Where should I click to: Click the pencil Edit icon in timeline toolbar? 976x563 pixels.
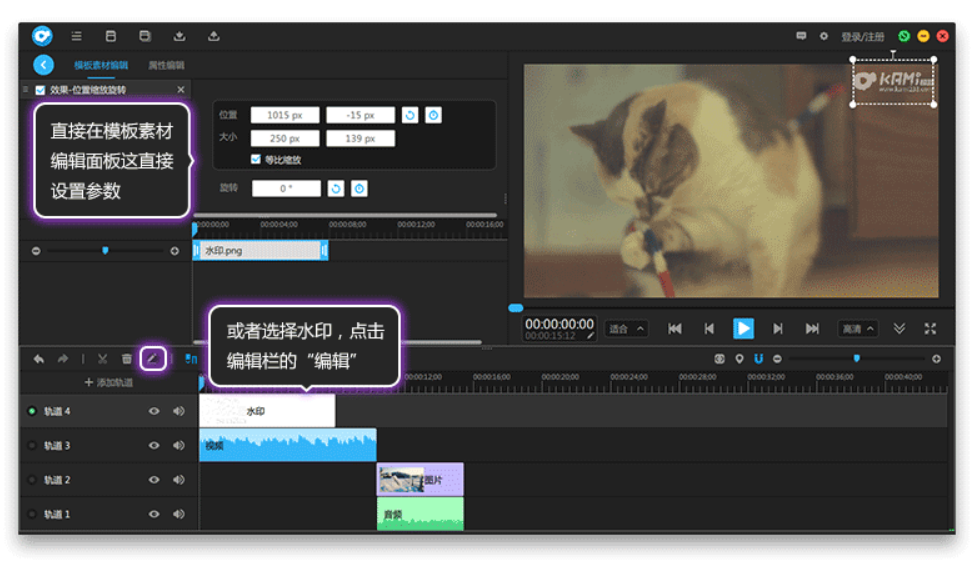tap(153, 358)
